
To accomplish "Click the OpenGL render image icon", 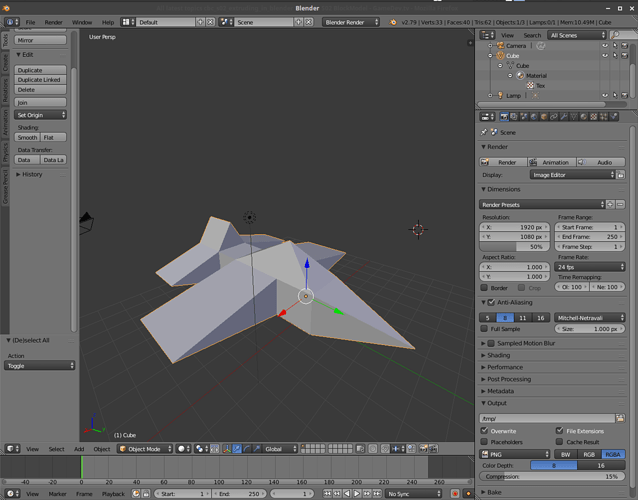I will 424,449.
